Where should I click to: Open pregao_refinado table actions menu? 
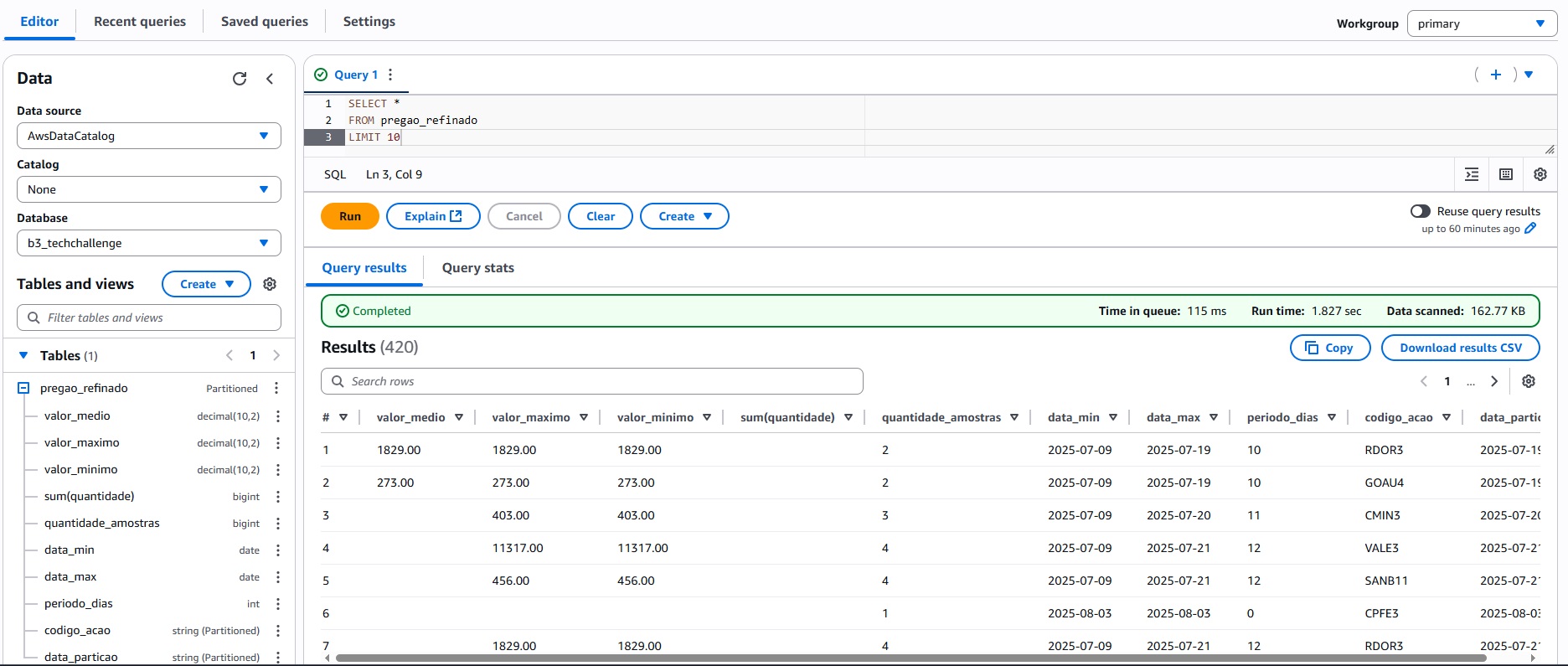click(x=276, y=388)
